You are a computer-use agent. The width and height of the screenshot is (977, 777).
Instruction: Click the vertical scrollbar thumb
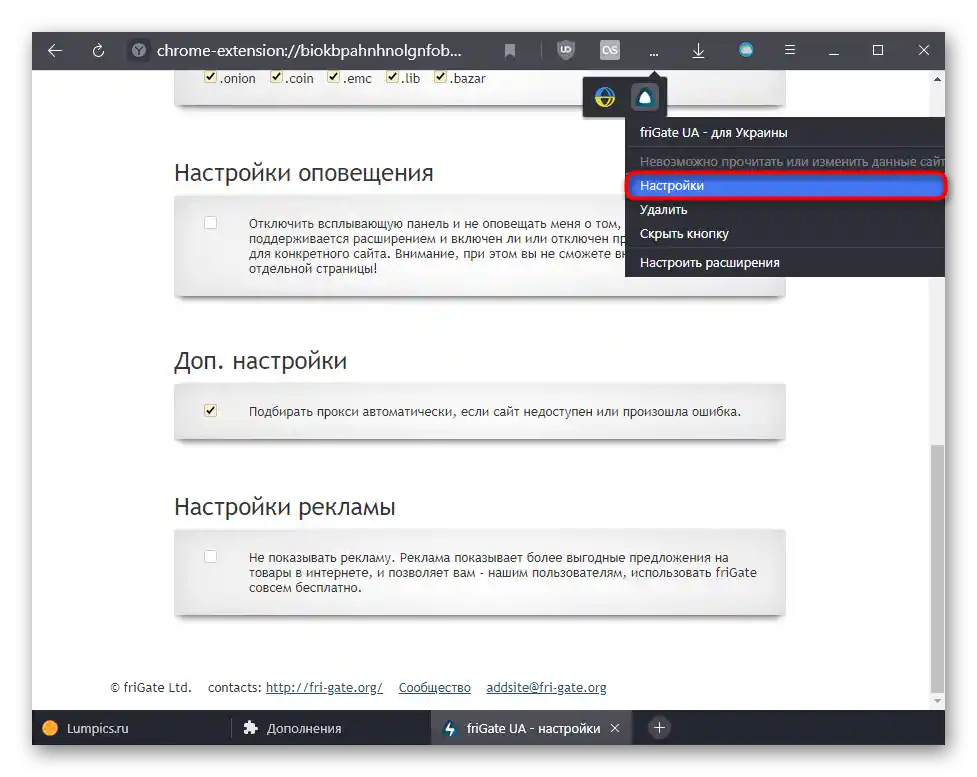pos(937,568)
